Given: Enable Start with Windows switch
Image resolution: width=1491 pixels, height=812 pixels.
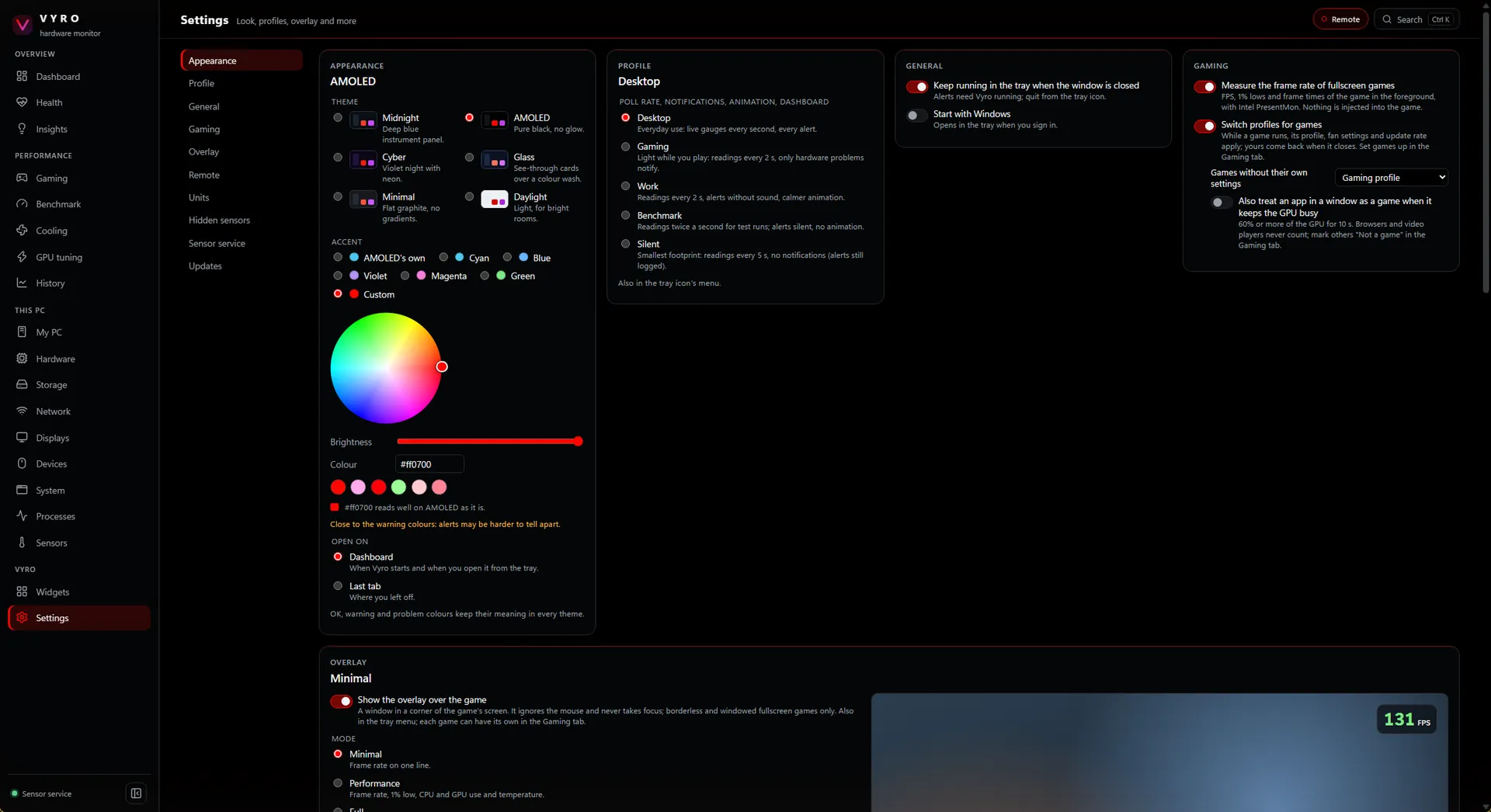Looking at the screenshot, I should point(917,116).
